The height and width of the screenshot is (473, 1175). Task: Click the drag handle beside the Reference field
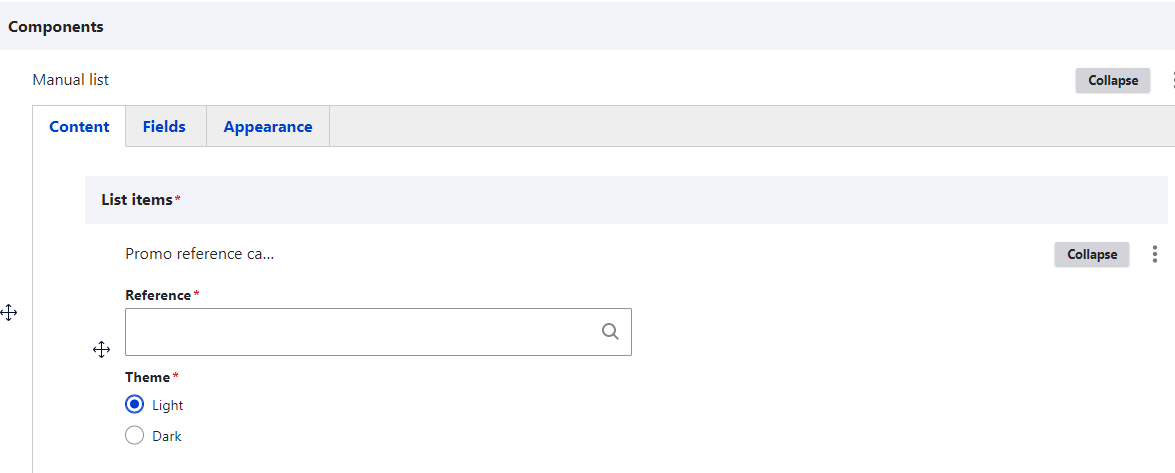pyautogui.click(x=101, y=349)
